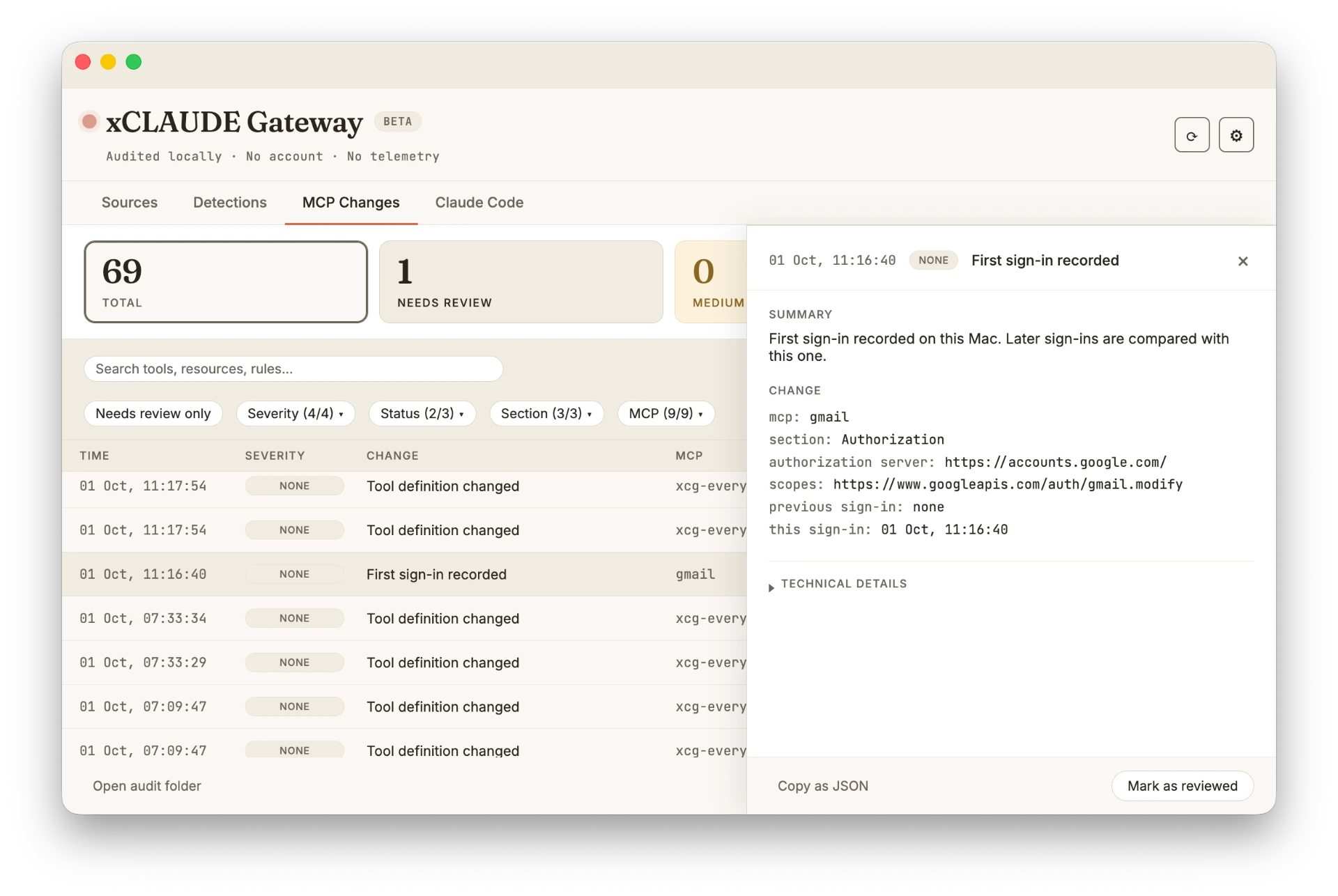Close the detail panel with X
The width and height of the screenshot is (1338, 896).
coord(1243,261)
